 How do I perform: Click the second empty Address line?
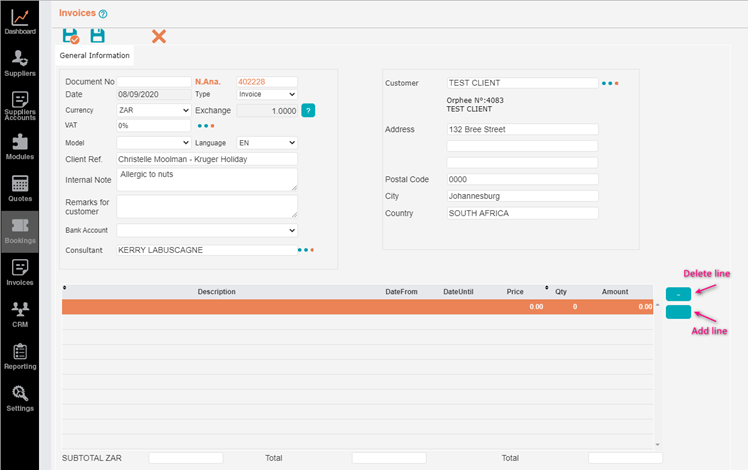[523, 146]
